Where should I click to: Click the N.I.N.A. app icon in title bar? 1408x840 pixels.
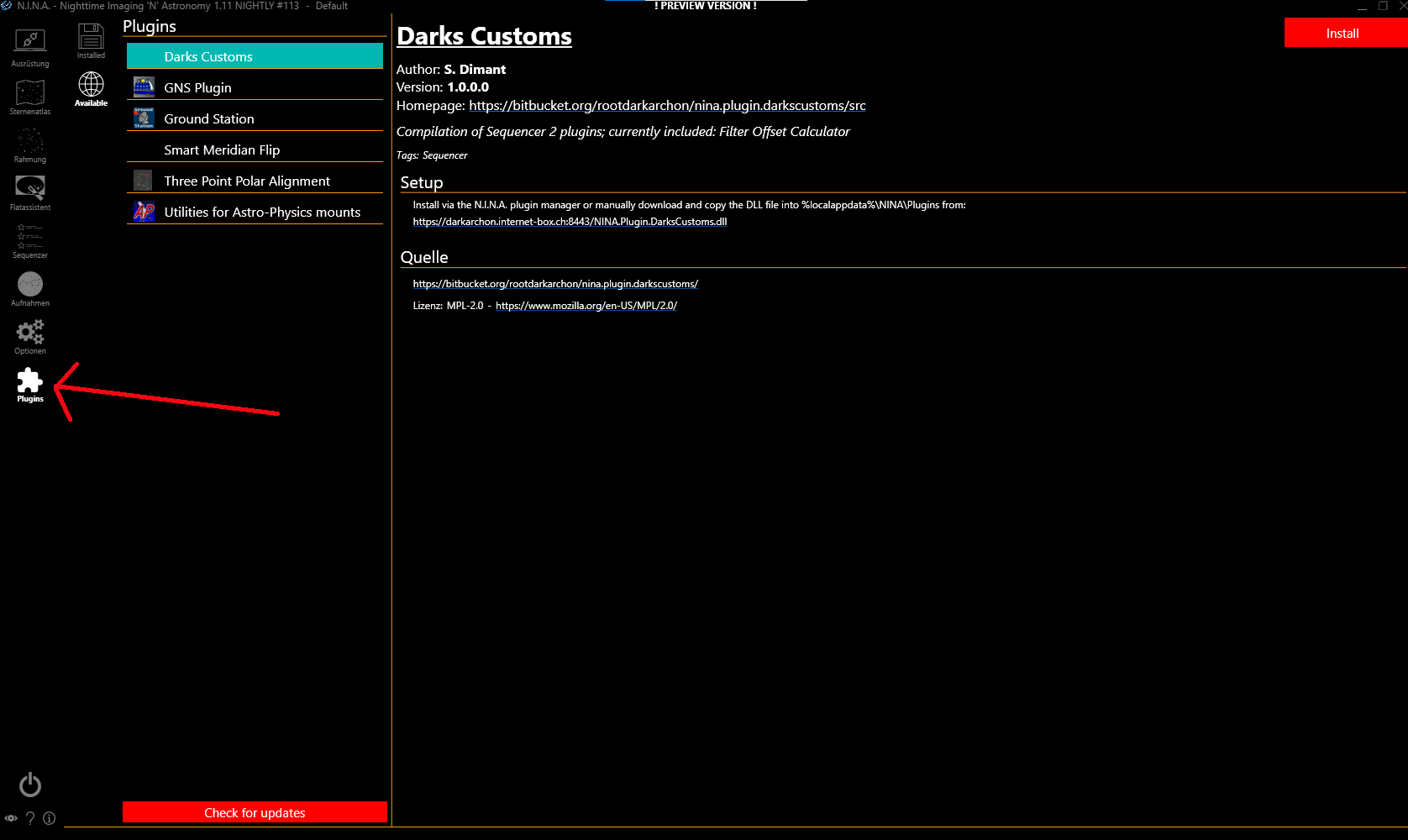(x=7, y=6)
